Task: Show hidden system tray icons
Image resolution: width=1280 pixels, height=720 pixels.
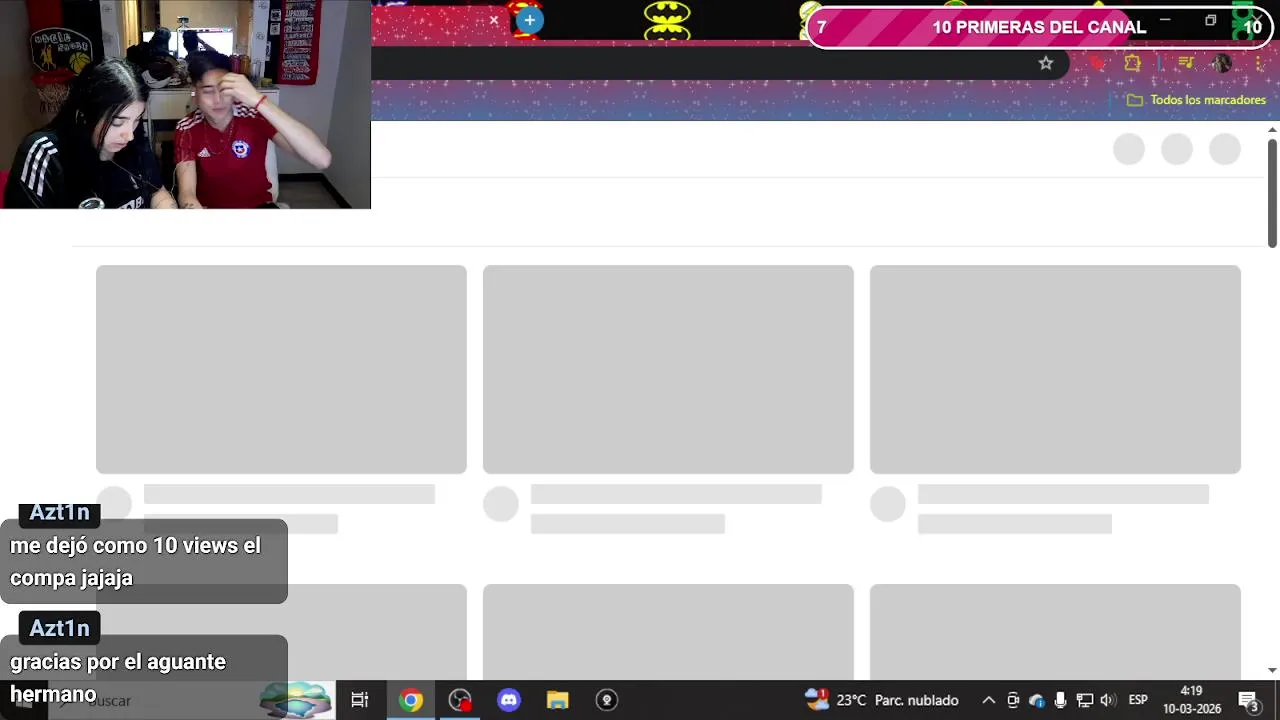Action: [988, 700]
